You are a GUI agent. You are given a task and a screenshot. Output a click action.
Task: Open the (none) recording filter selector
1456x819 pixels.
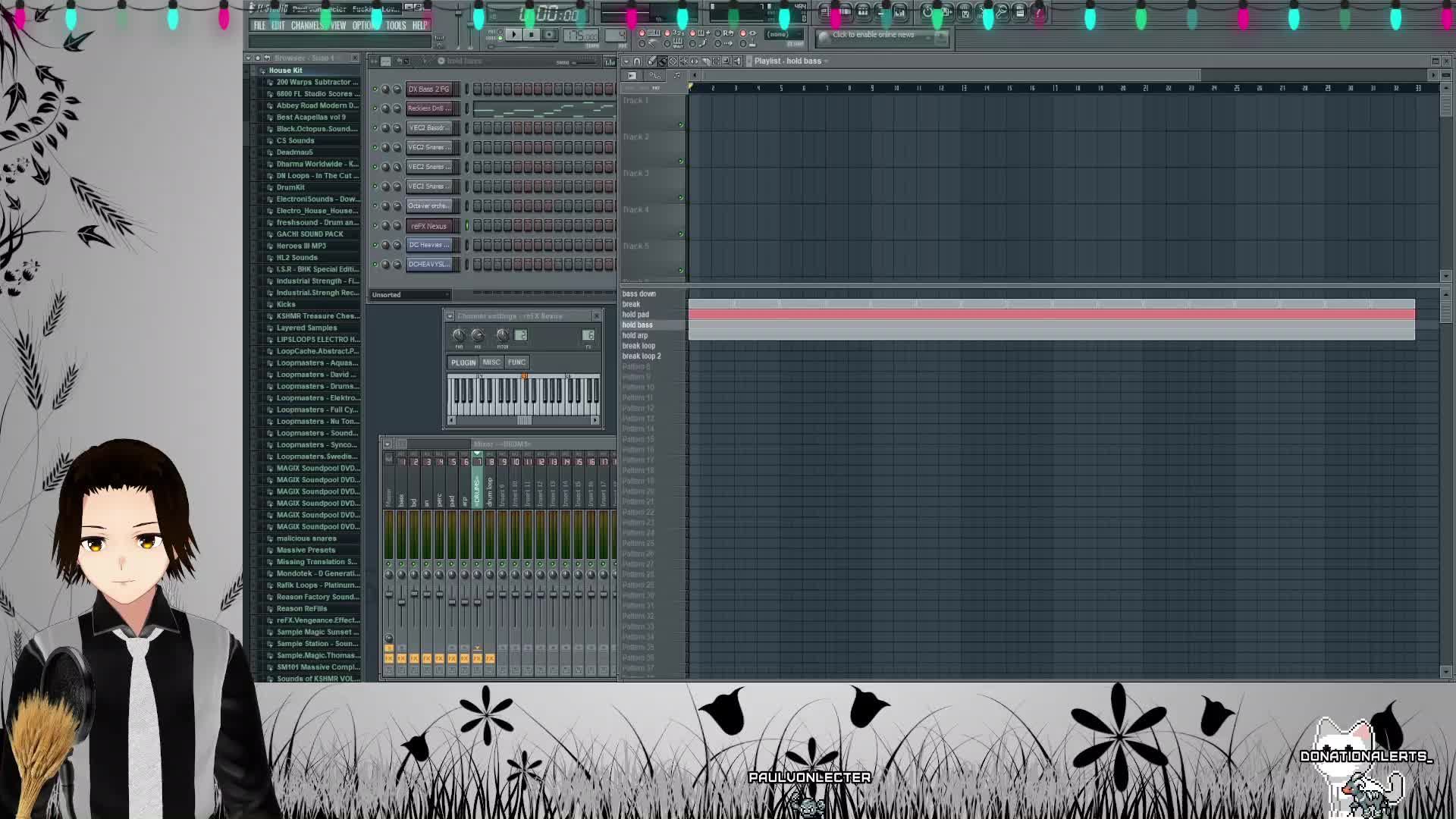(x=781, y=34)
